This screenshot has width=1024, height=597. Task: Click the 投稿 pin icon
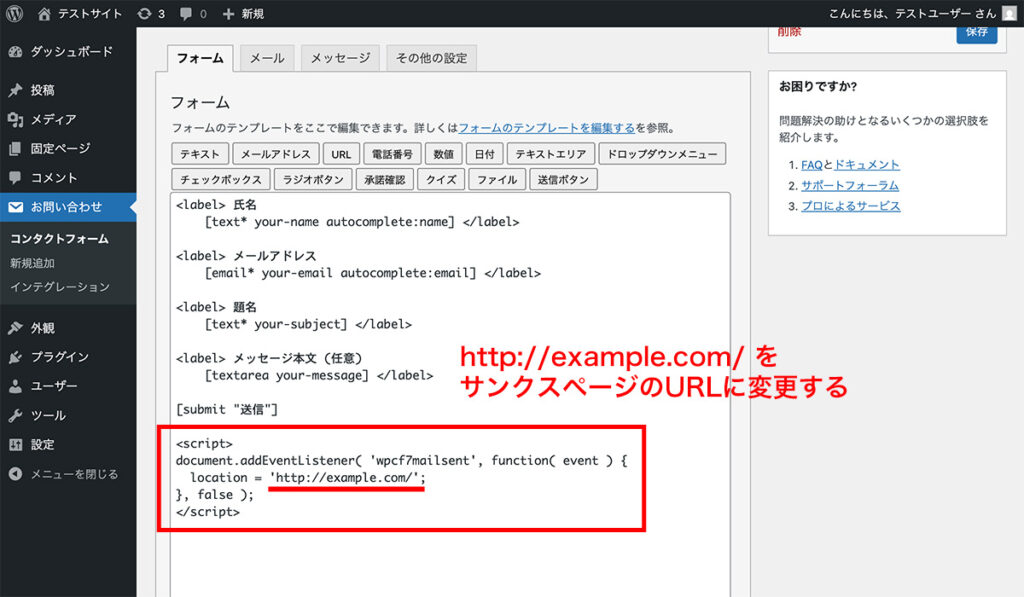click(15, 90)
